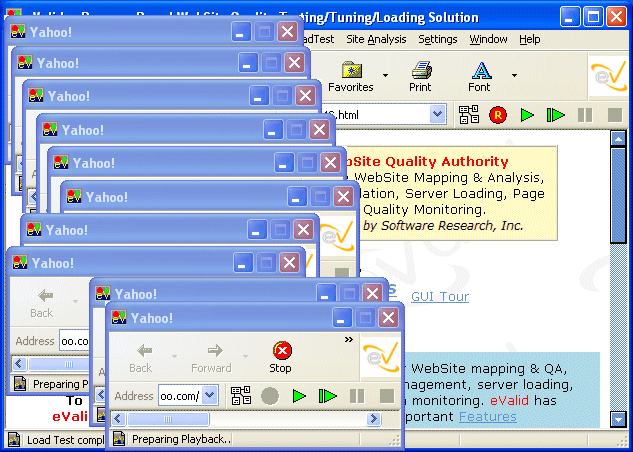Screen dimensions: 633x452
Task: Click the site map icon beside the red R
Action: pyautogui.click(x=469, y=115)
